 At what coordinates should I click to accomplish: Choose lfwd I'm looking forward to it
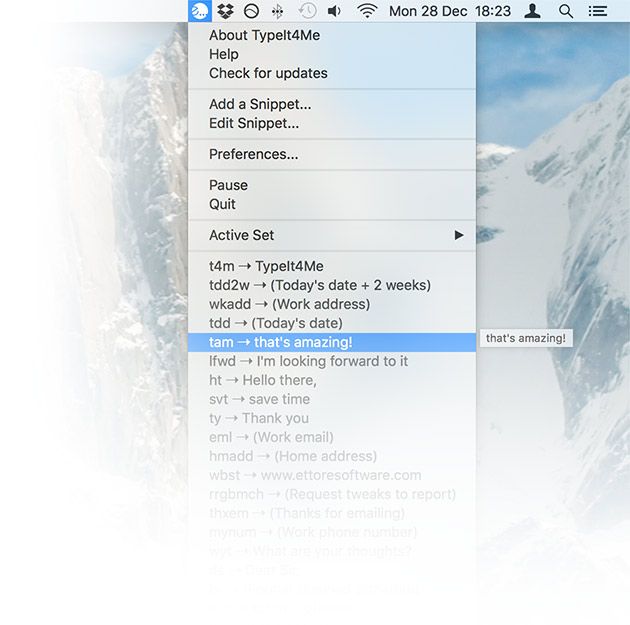pos(332,361)
